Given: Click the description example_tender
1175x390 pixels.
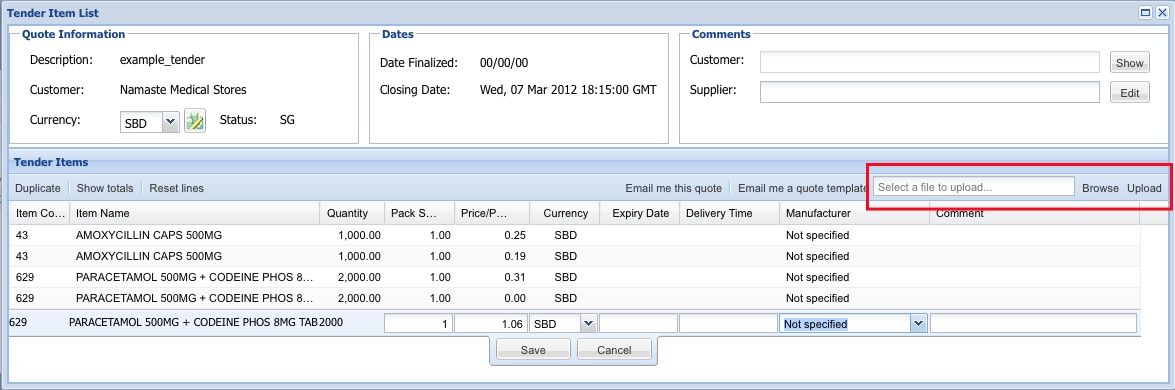Looking at the screenshot, I should click(162, 60).
